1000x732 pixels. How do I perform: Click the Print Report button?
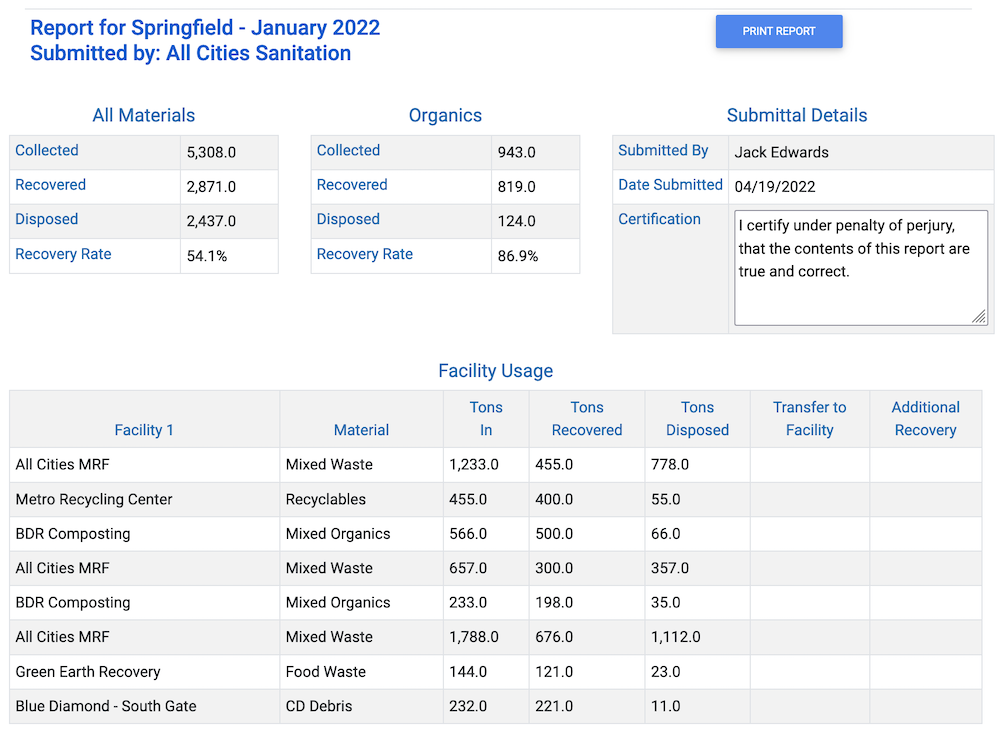click(x=779, y=31)
